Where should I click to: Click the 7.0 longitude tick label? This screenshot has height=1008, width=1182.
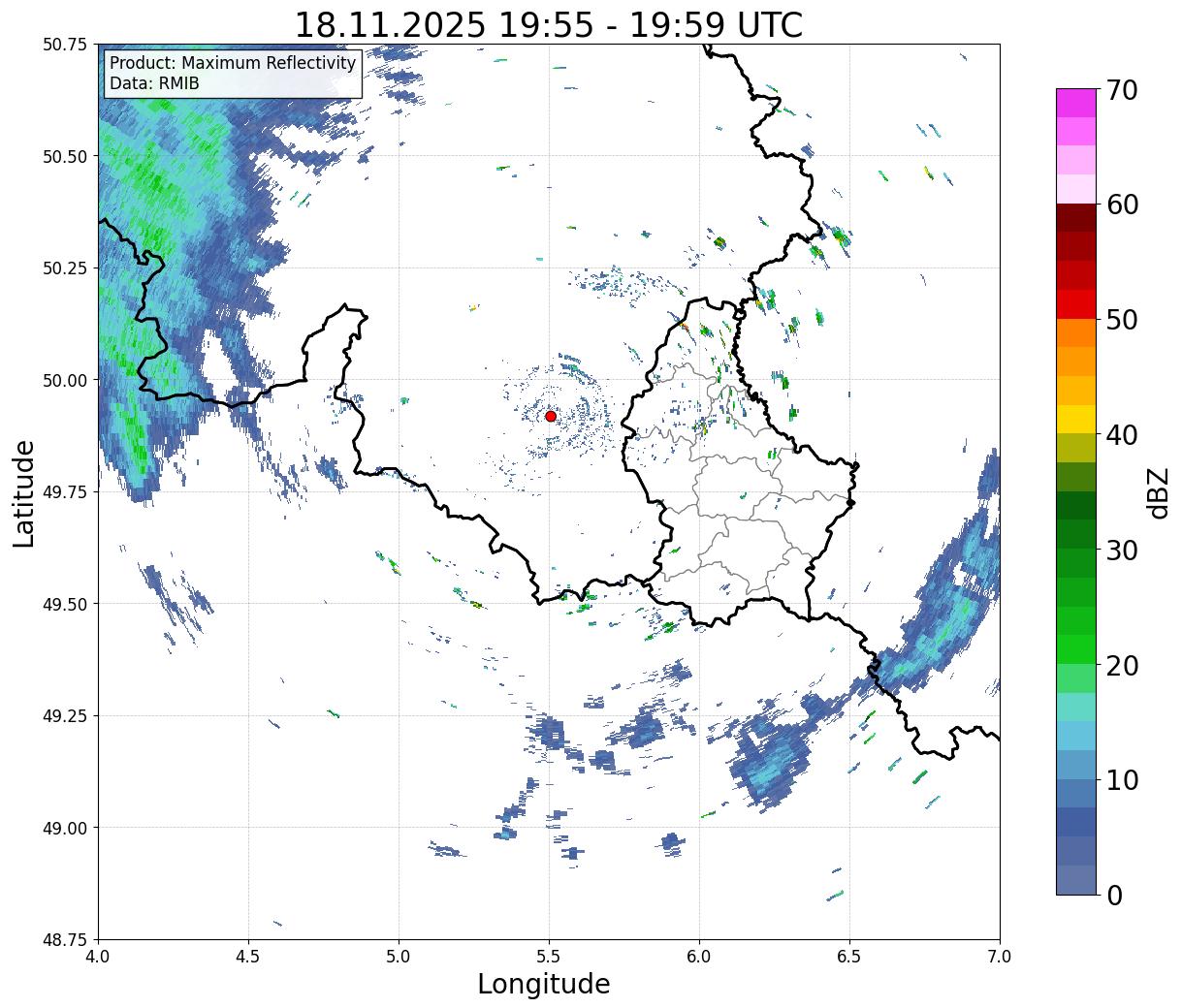pos(1000,957)
